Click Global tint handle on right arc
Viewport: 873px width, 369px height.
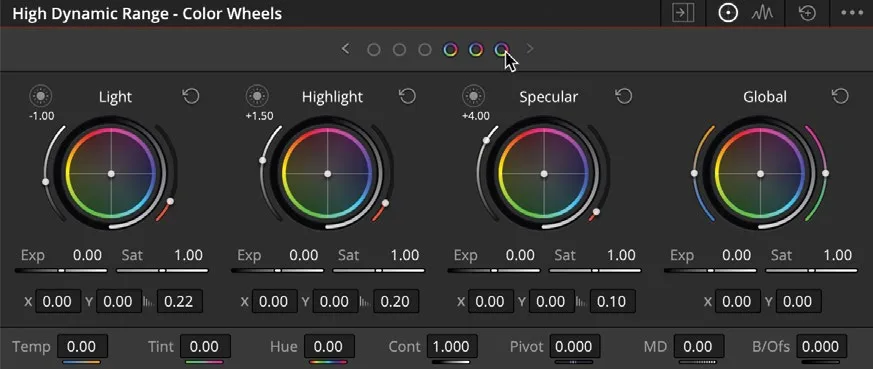(x=825, y=174)
